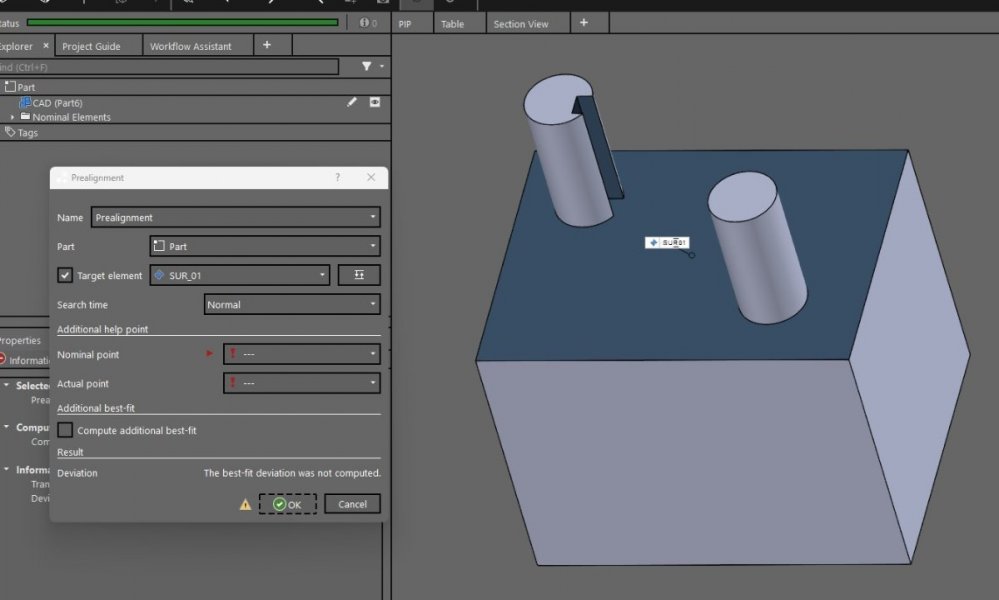Image resolution: width=999 pixels, height=600 pixels.
Task: Toggle visibility eye icon for CAD (Part6)
Action: 375,102
